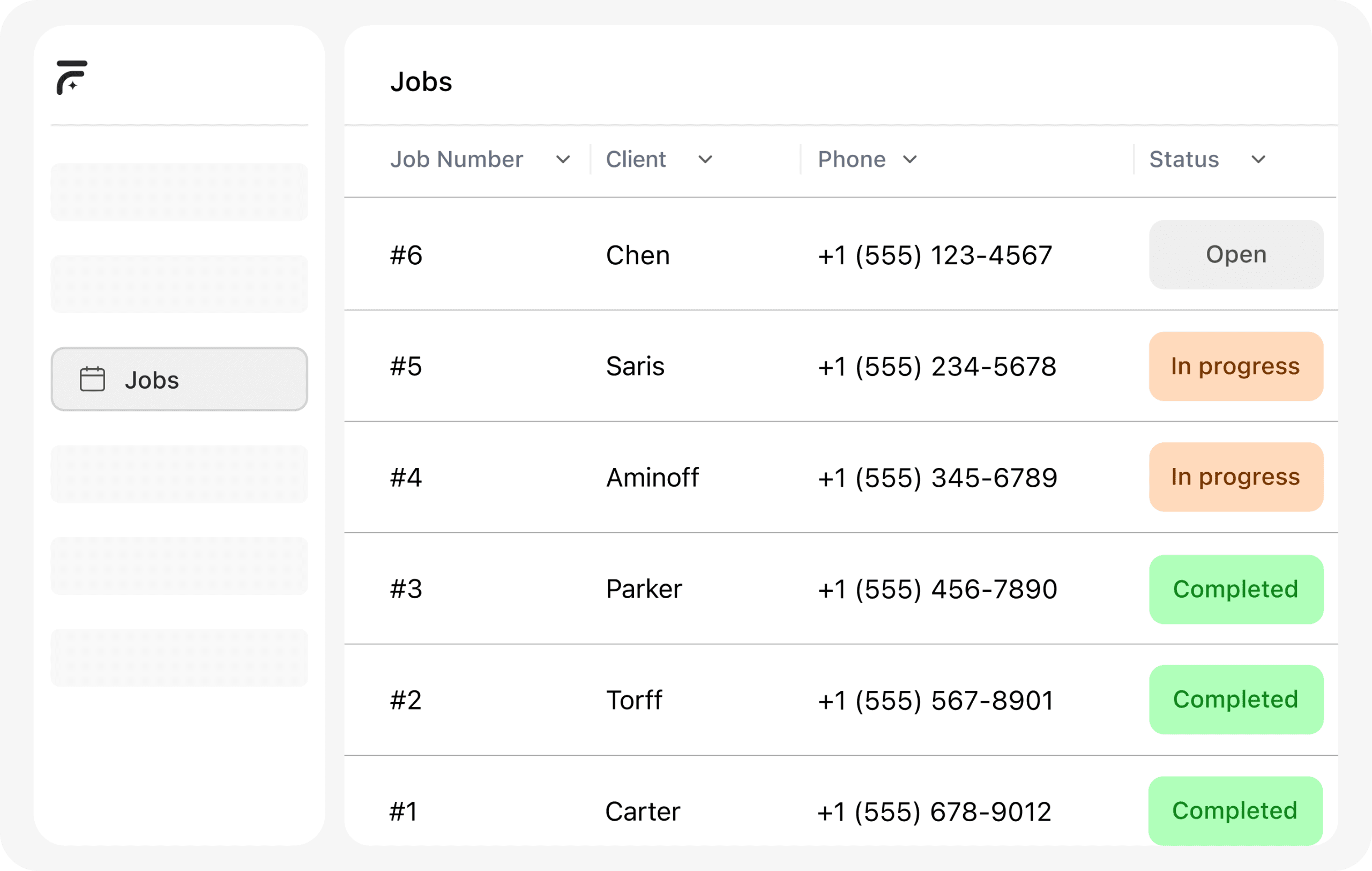
Task: Click the Jobs page heading
Action: click(x=421, y=81)
